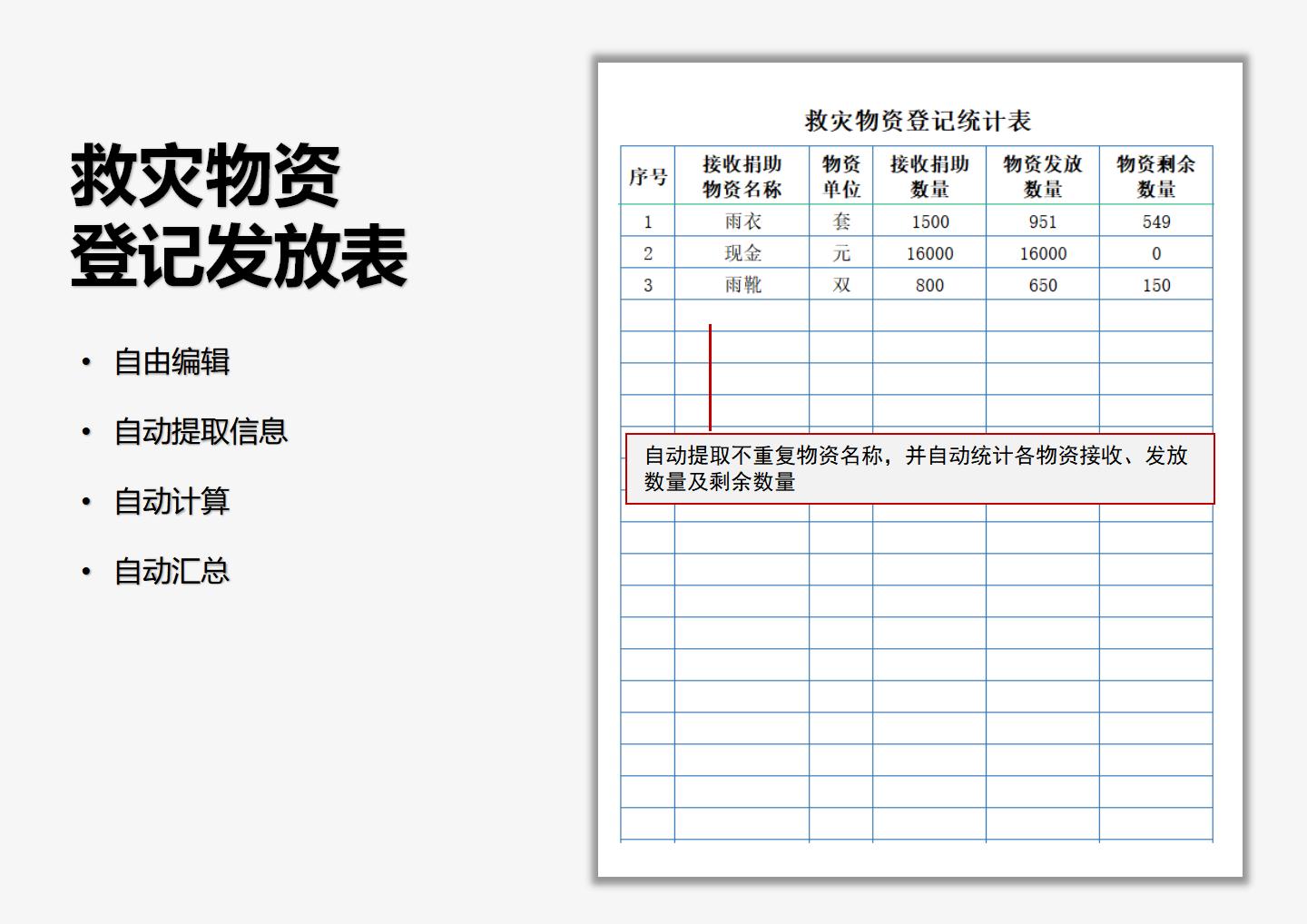Click the 自动计算 bullet text
1307x924 pixels.
click(x=172, y=501)
